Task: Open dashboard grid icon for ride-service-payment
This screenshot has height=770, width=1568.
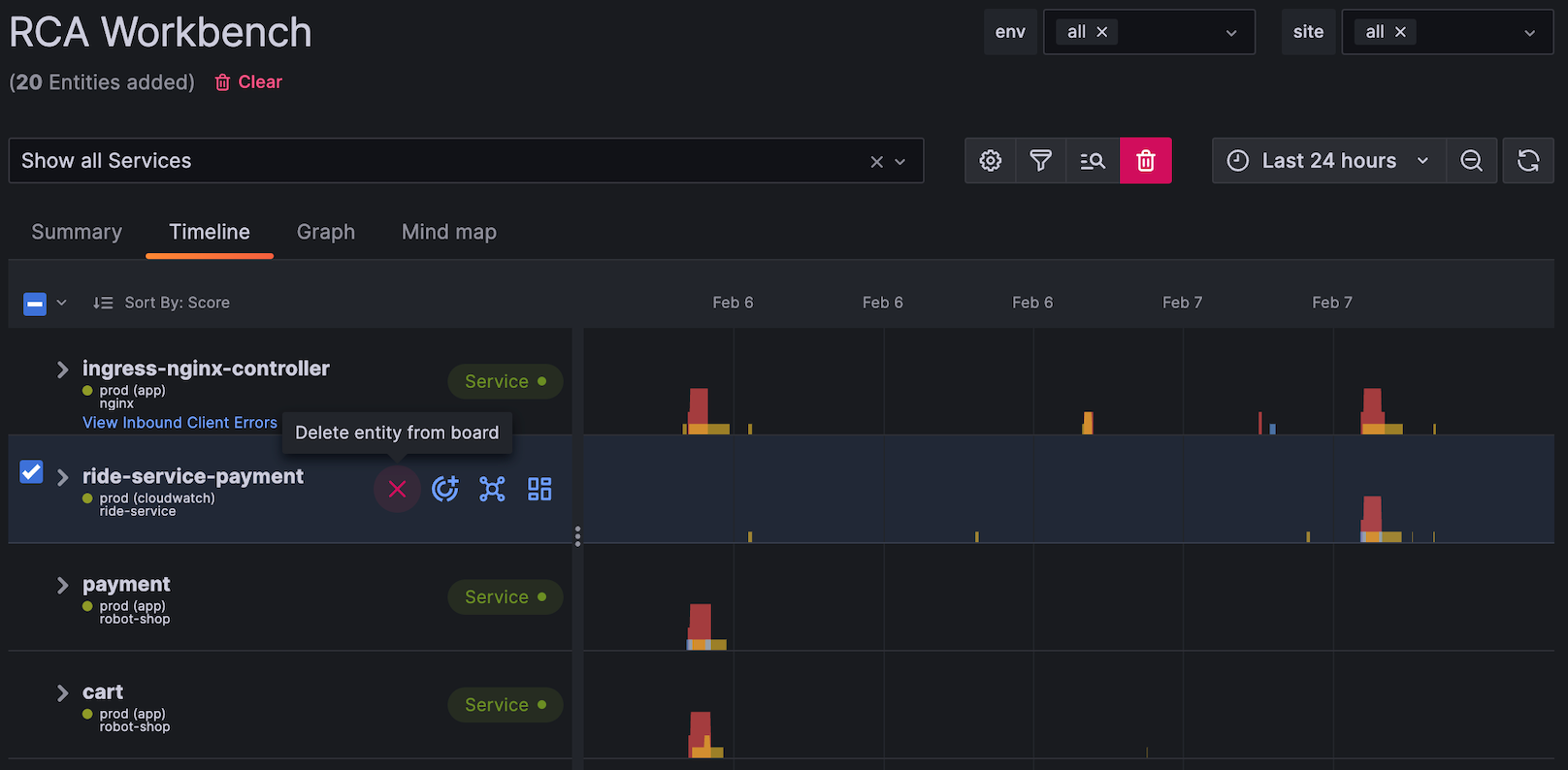Action: click(539, 490)
